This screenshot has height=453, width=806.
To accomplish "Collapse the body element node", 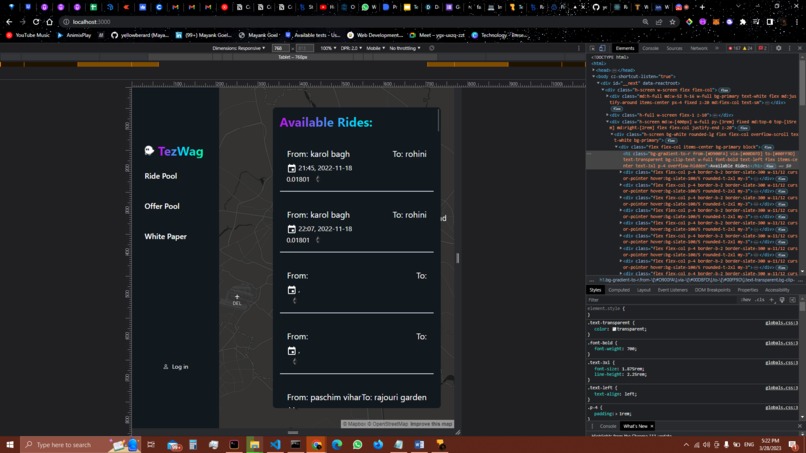I will tap(594, 77).
